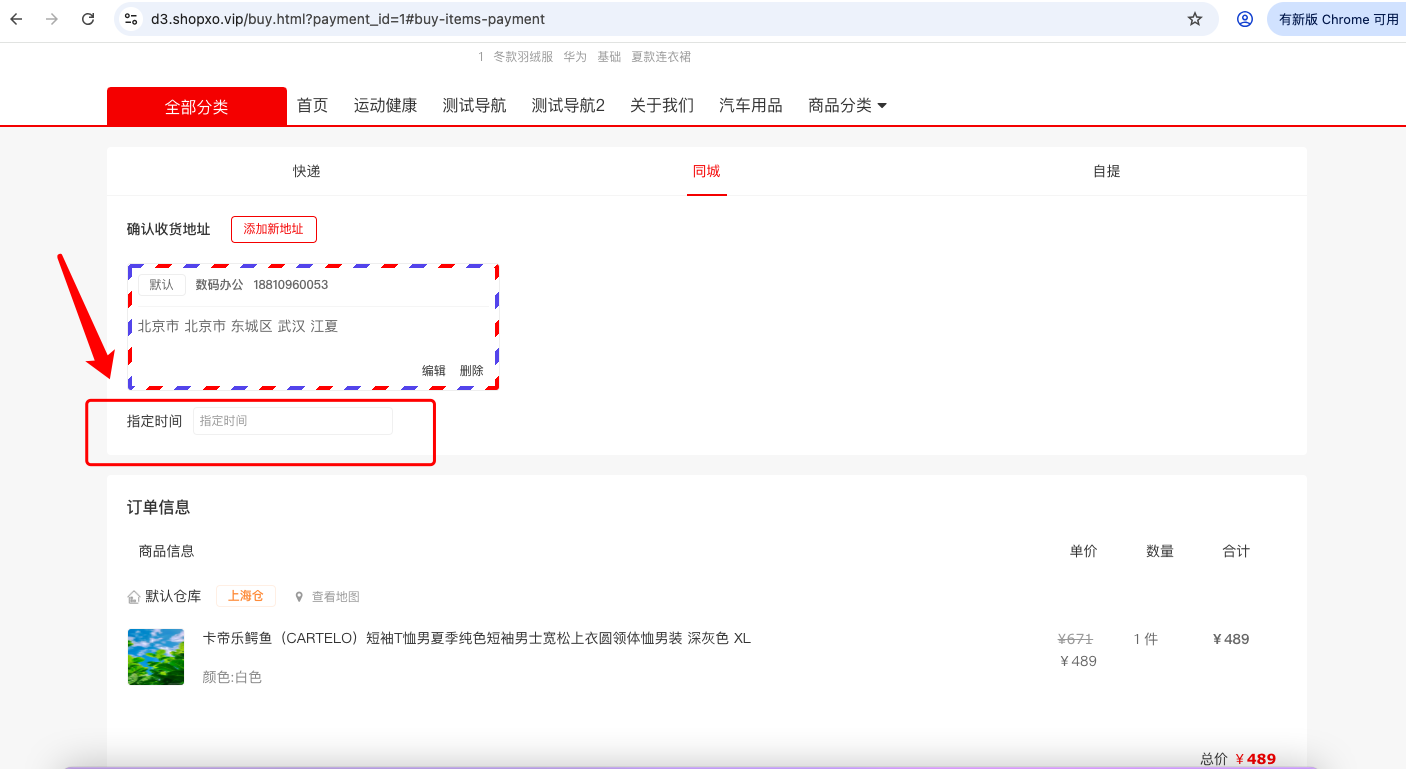
Task: Click the 查看地图 map pin icon
Action: click(x=299, y=597)
